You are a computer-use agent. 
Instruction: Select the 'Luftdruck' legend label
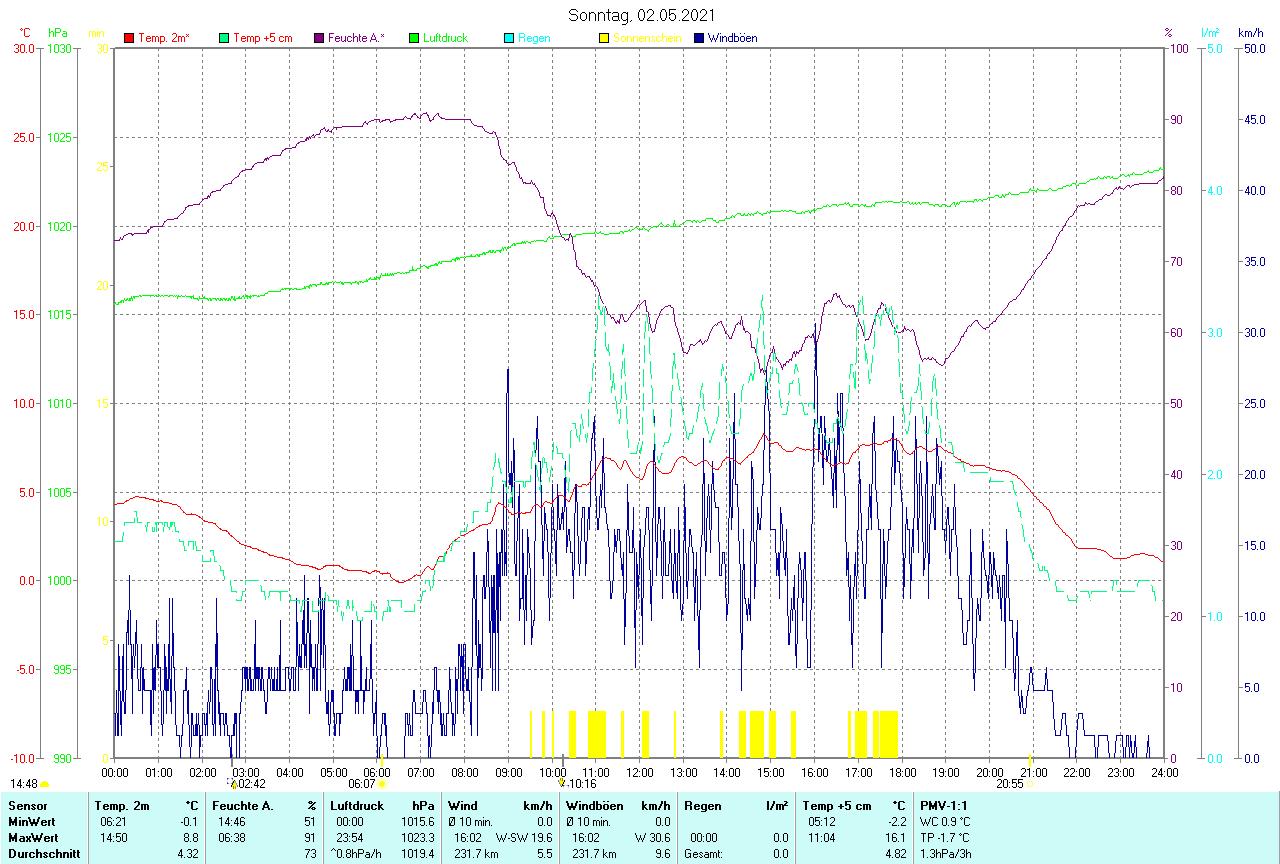point(445,38)
